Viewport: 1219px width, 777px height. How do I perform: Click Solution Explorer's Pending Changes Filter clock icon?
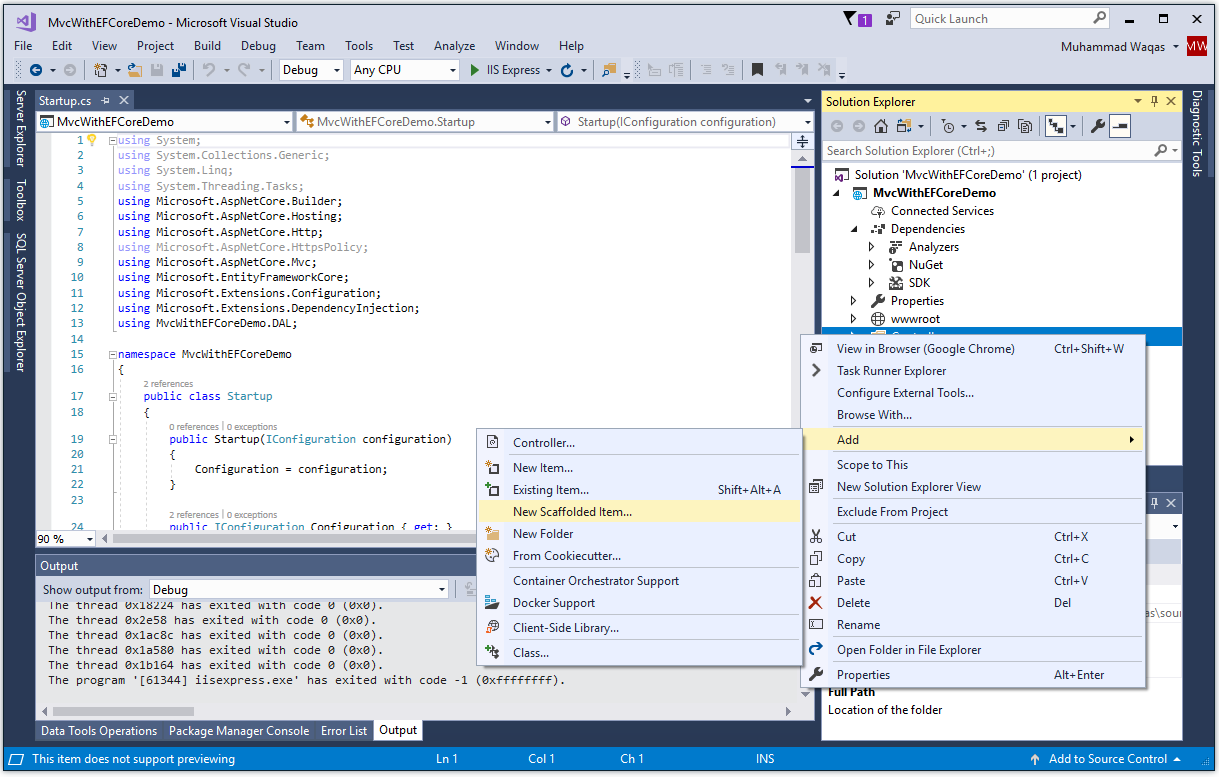[x=948, y=126]
